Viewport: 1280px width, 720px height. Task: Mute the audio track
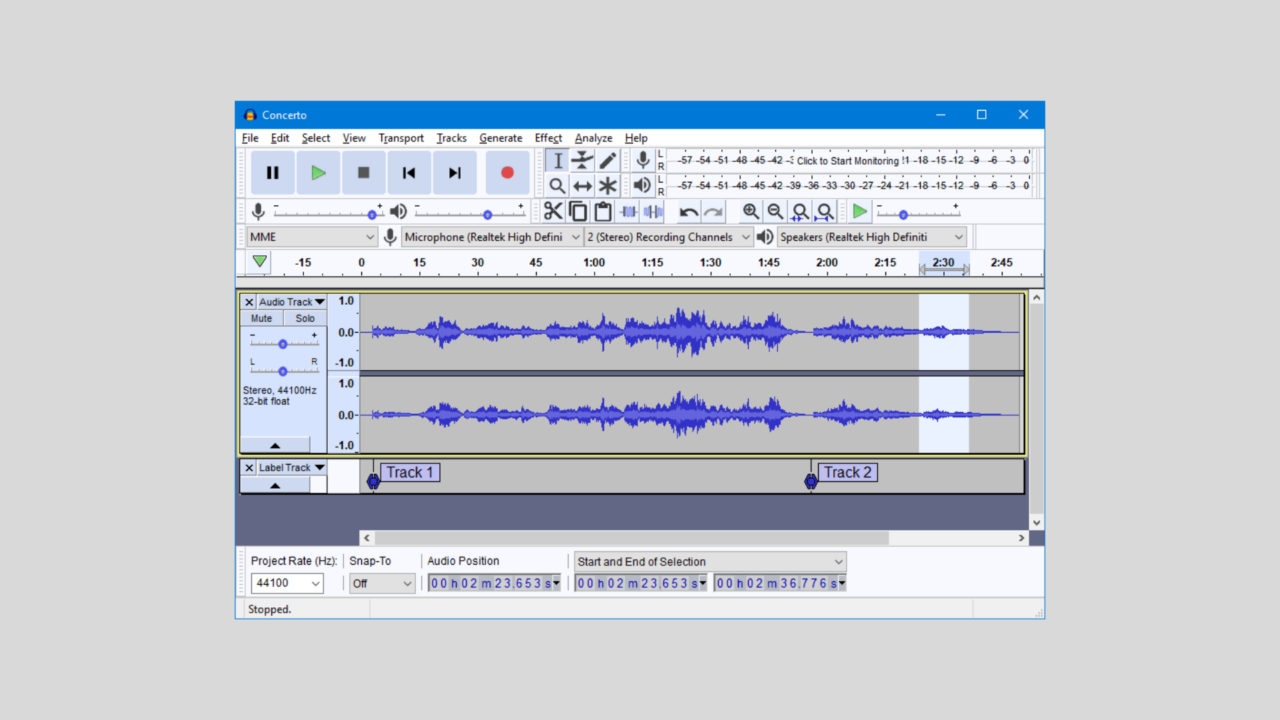[261, 317]
